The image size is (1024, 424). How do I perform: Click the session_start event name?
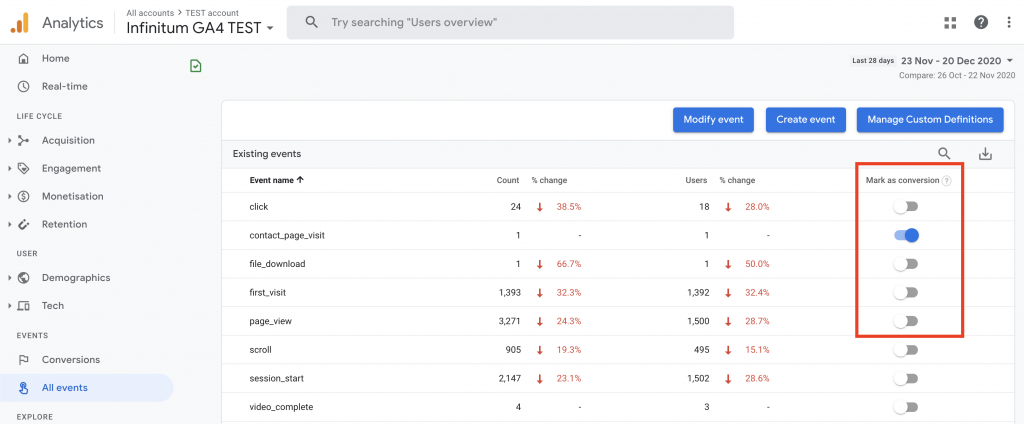point(276,378)
